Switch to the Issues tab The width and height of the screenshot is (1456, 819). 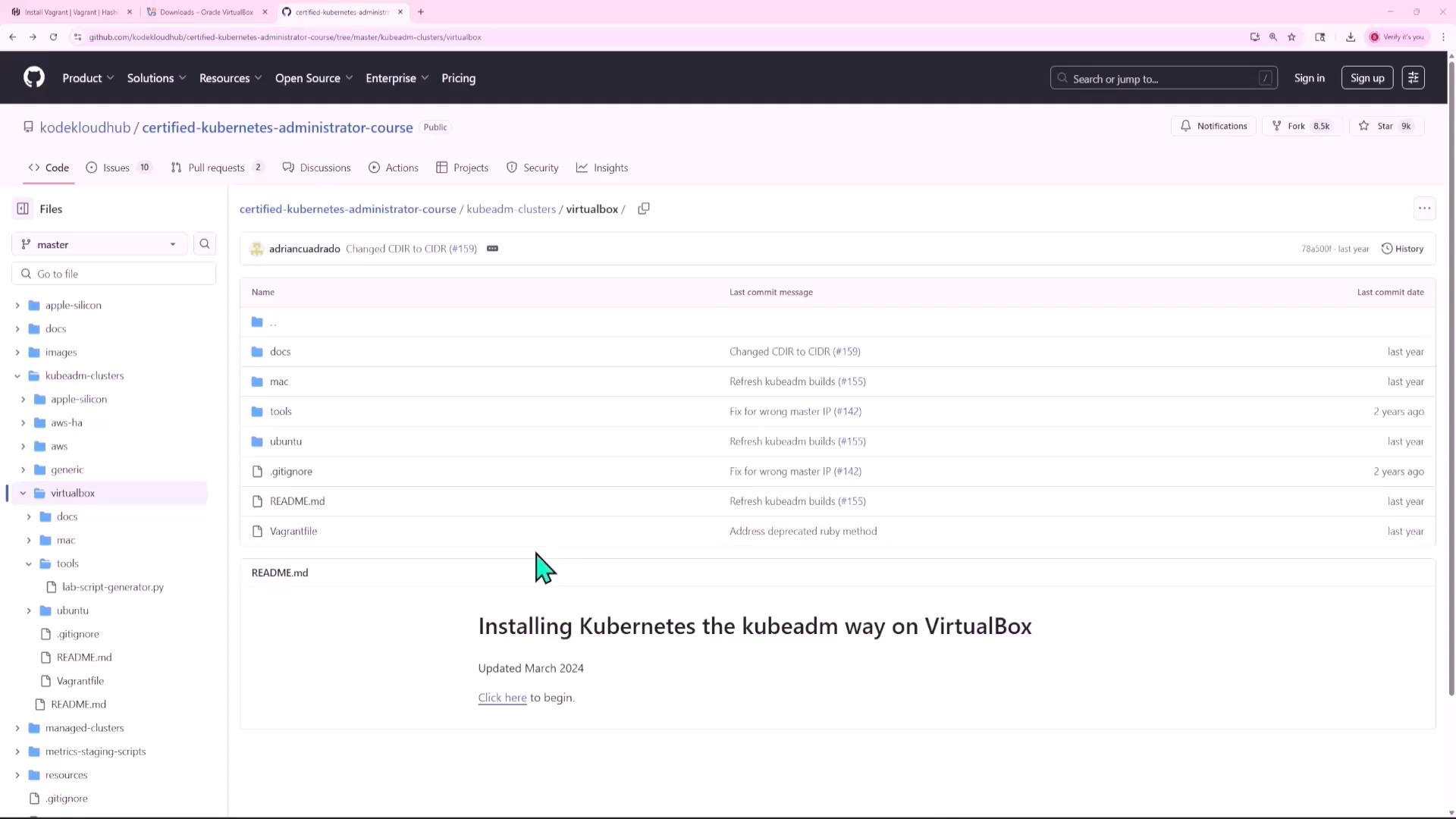tap(118, 168)
